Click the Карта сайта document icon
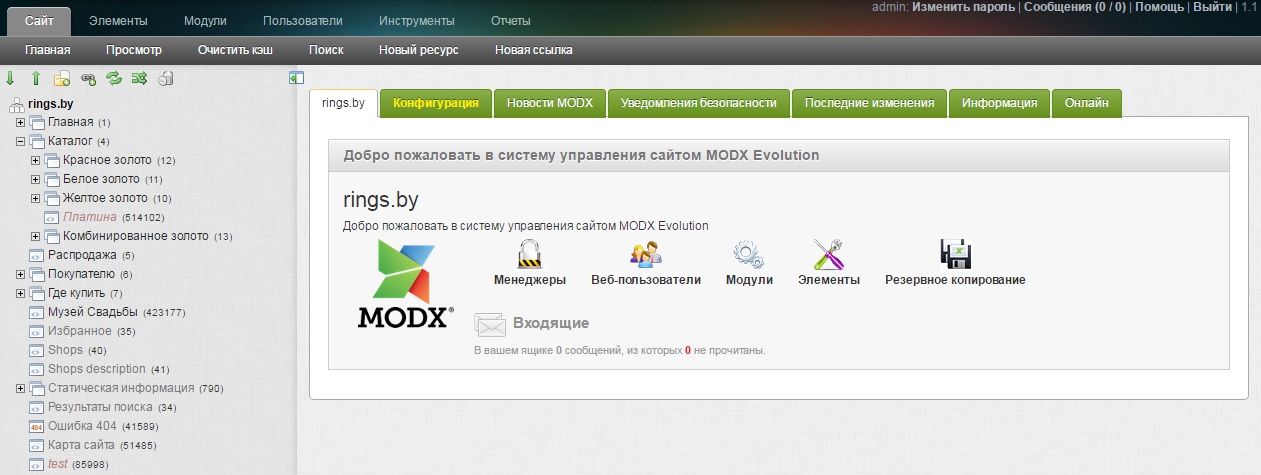 coord(37,445)
